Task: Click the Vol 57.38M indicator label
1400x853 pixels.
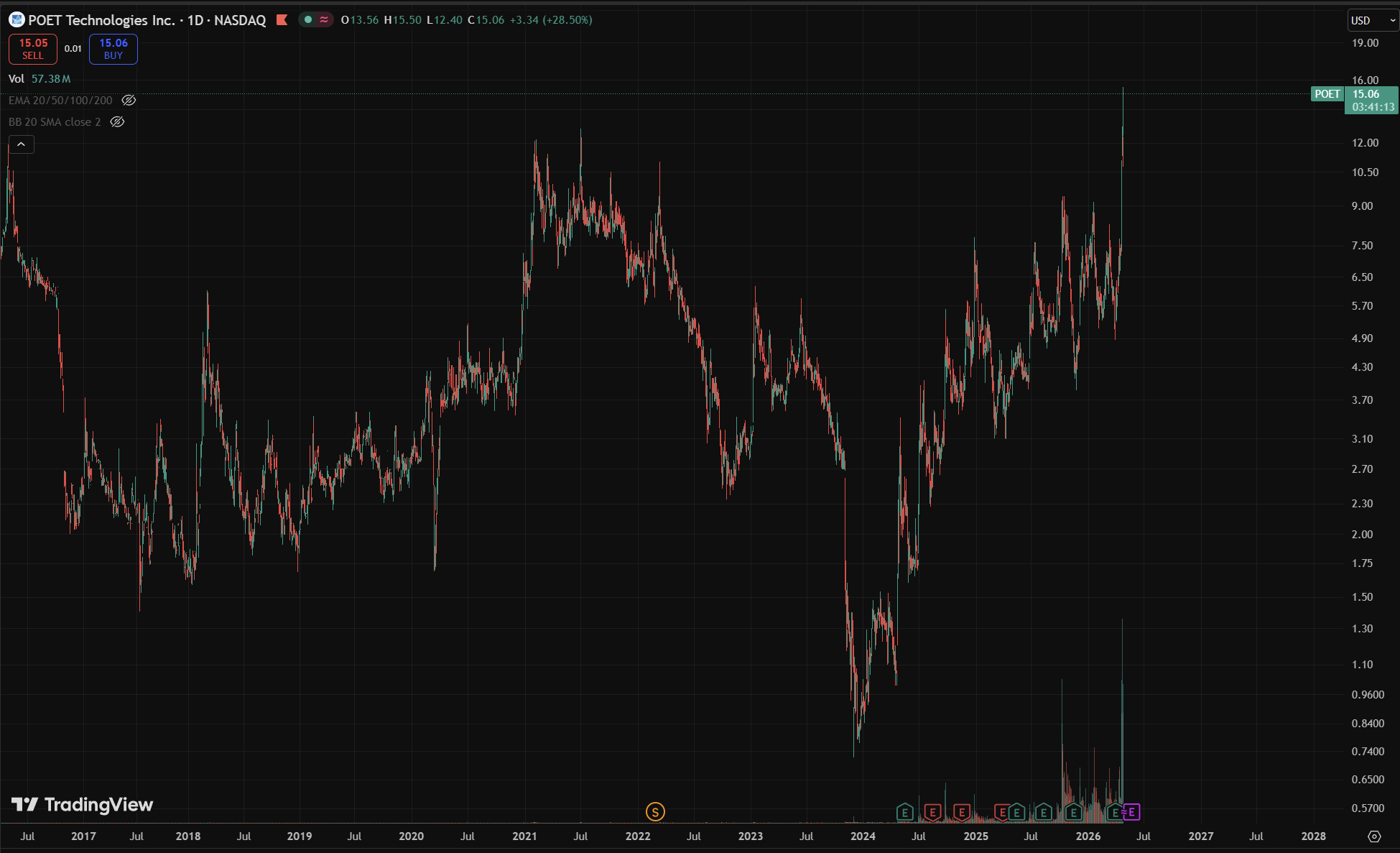Action: coord(40,79)
